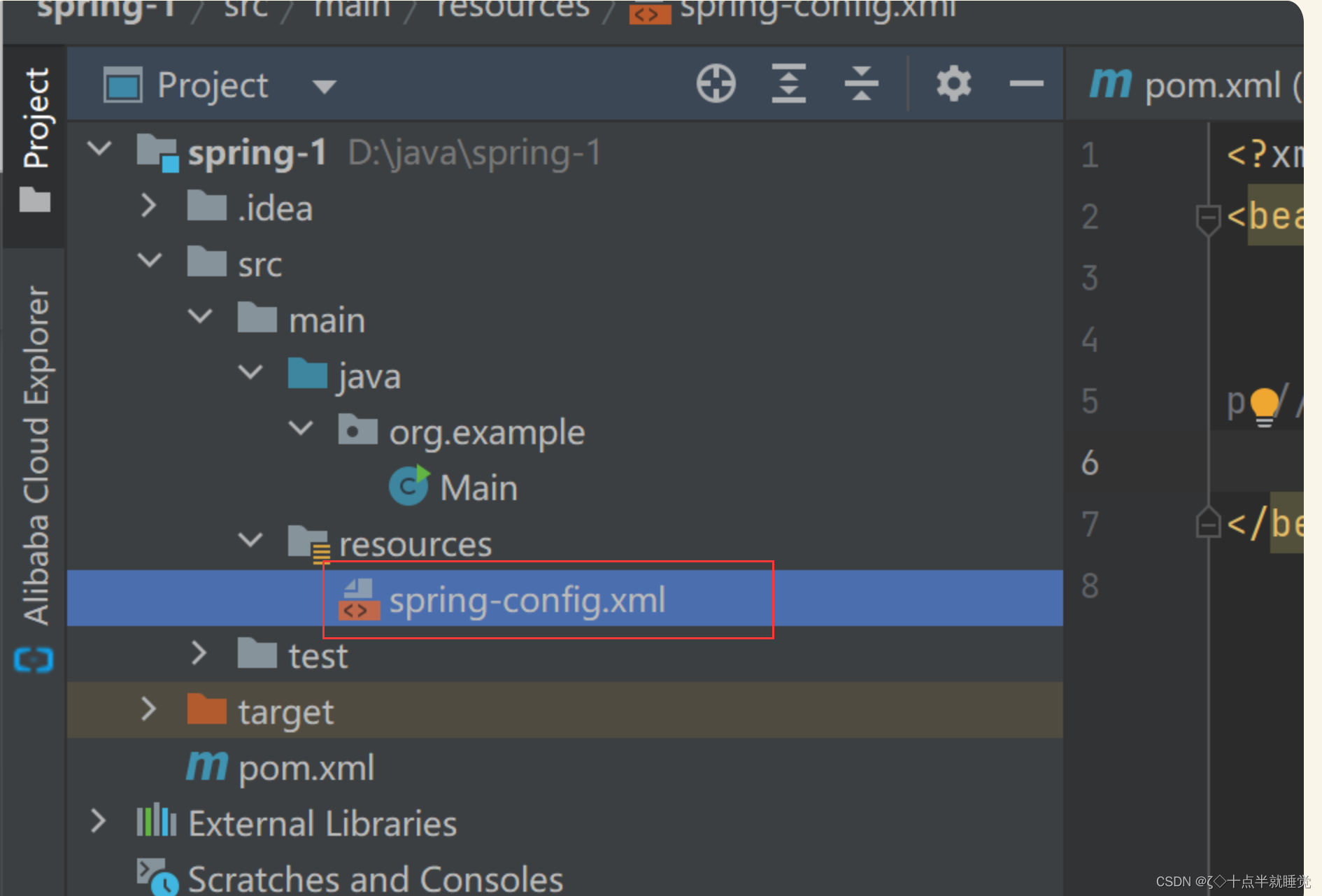The image size is (1322, 896).
Task: Expand the .idea folder
Action: (x=148, y=205)
